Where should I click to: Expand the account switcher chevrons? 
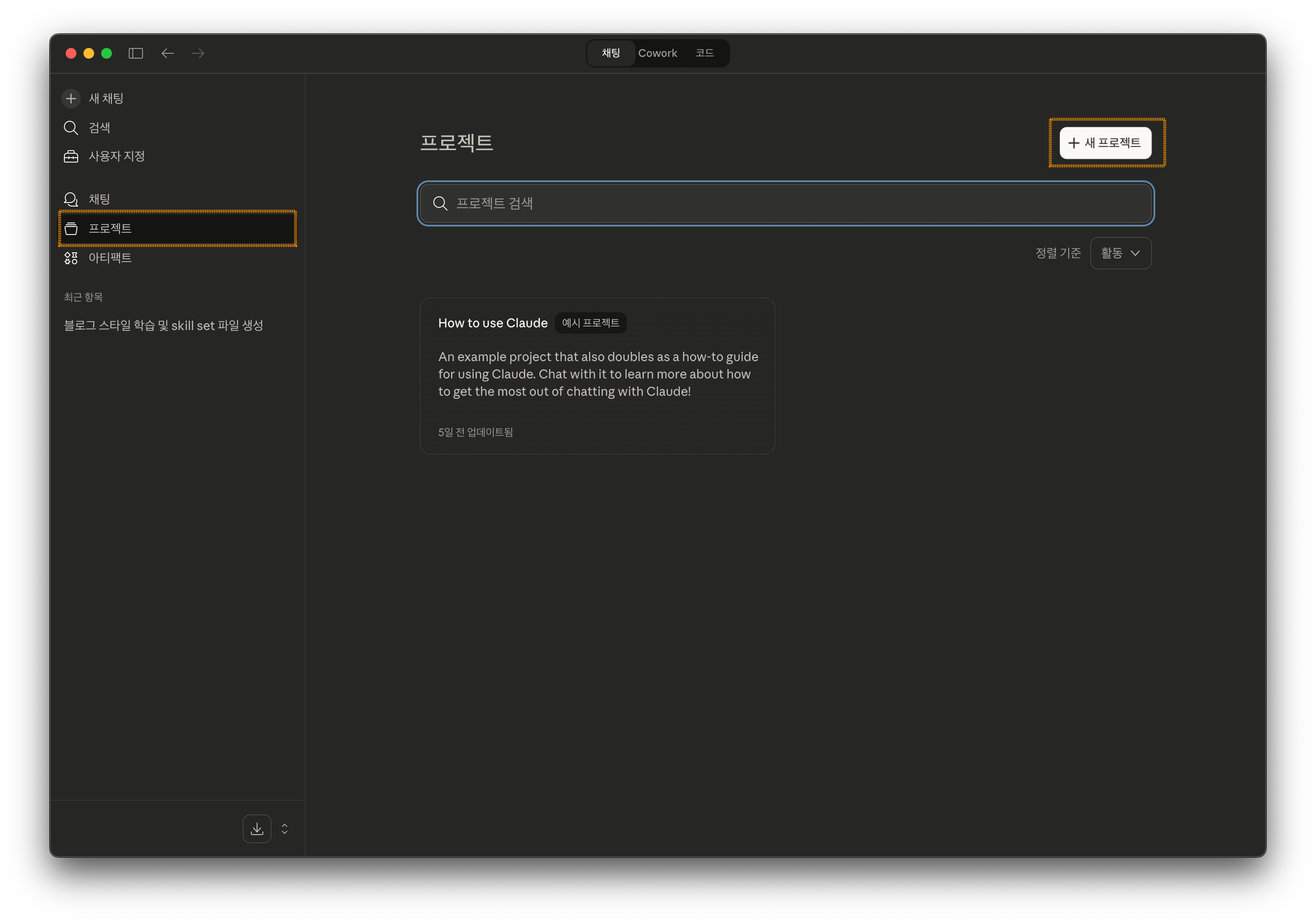coord(284,828)
